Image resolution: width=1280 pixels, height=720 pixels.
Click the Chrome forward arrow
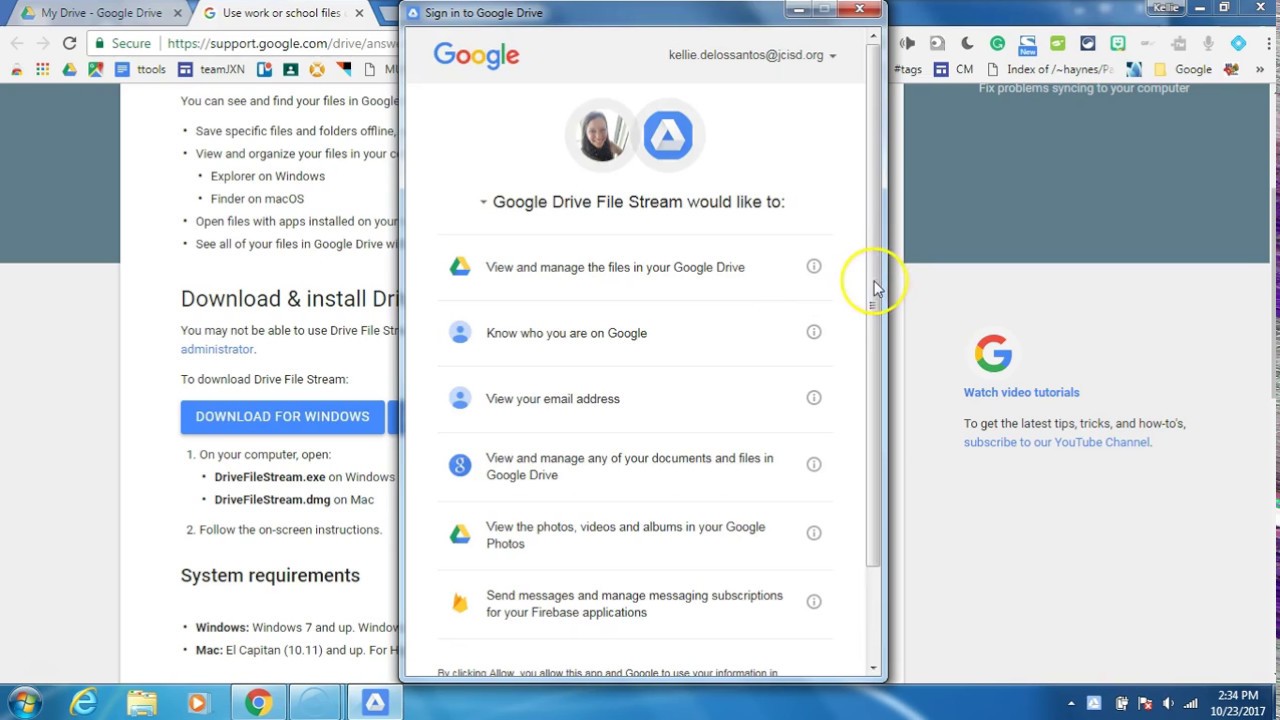point(43,43)
